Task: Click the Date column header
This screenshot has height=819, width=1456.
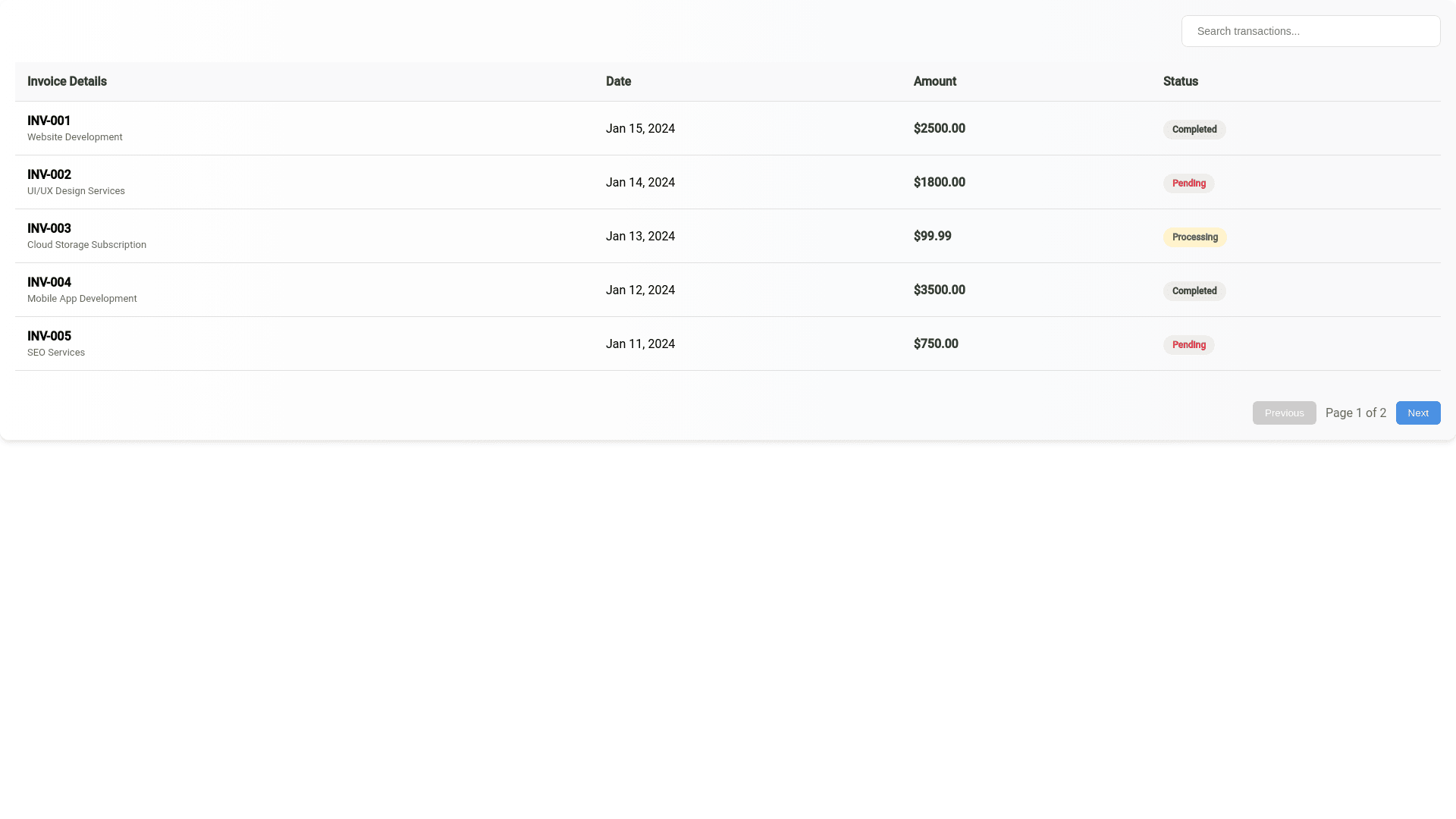Action: (618, 82)
